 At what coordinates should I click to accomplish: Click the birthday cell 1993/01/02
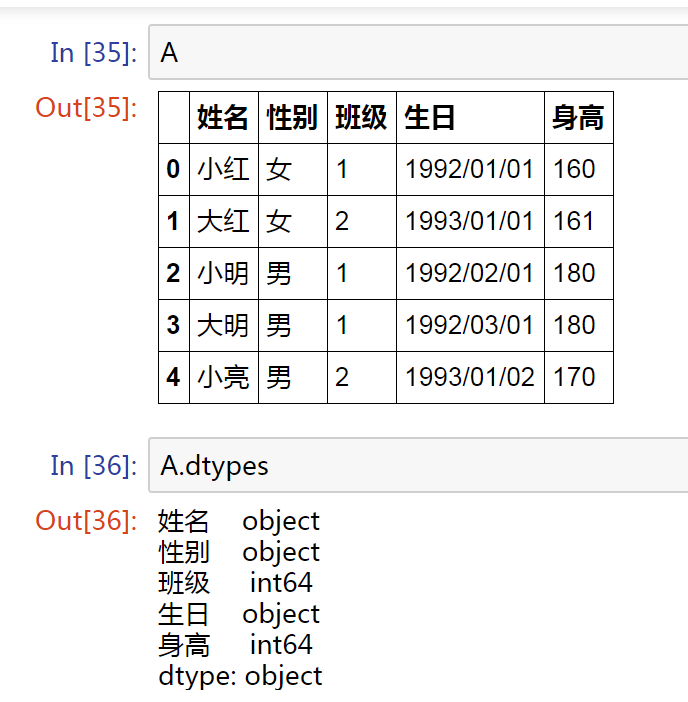click(x=469, y=377)
